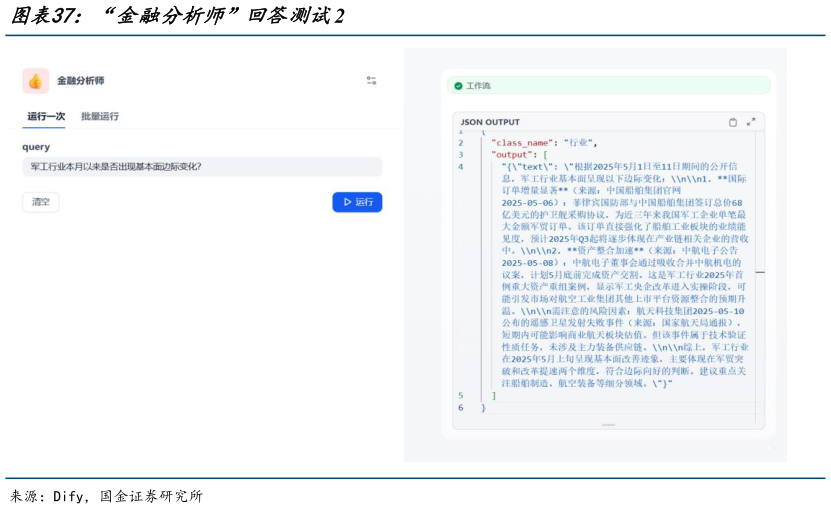Switch to the 运行一次 tab
Screen dimensions: 831x509
pos(46,116)
